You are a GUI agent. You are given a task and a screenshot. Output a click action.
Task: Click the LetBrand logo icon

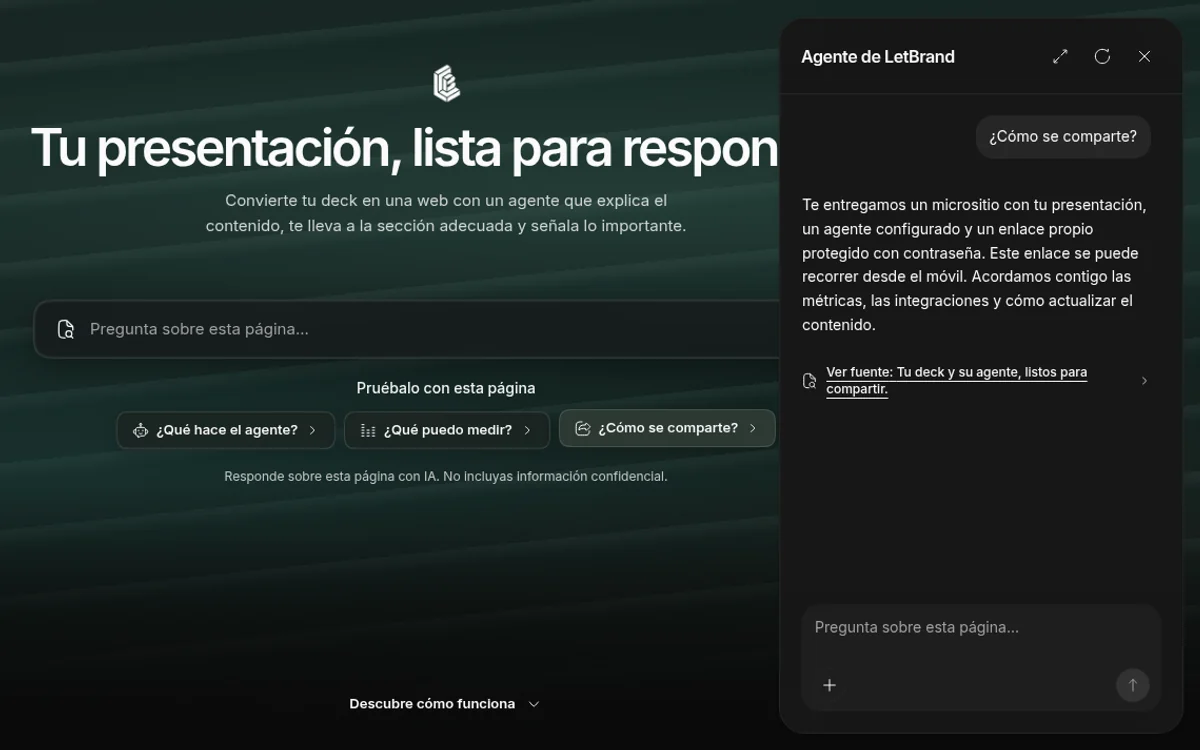pos(446,83)
